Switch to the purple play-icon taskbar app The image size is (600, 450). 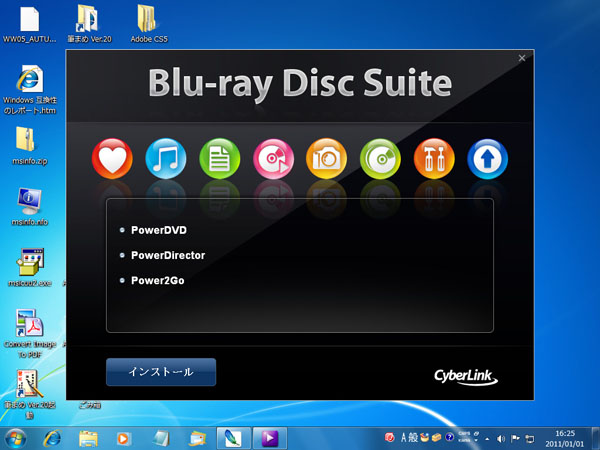click(270, 439)
